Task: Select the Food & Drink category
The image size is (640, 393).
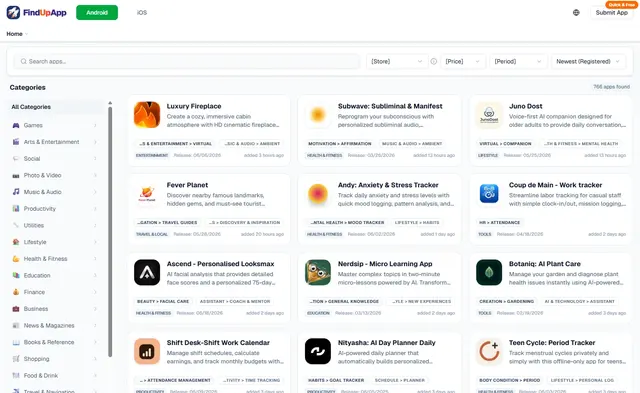Action: click(x=56, y=375)
